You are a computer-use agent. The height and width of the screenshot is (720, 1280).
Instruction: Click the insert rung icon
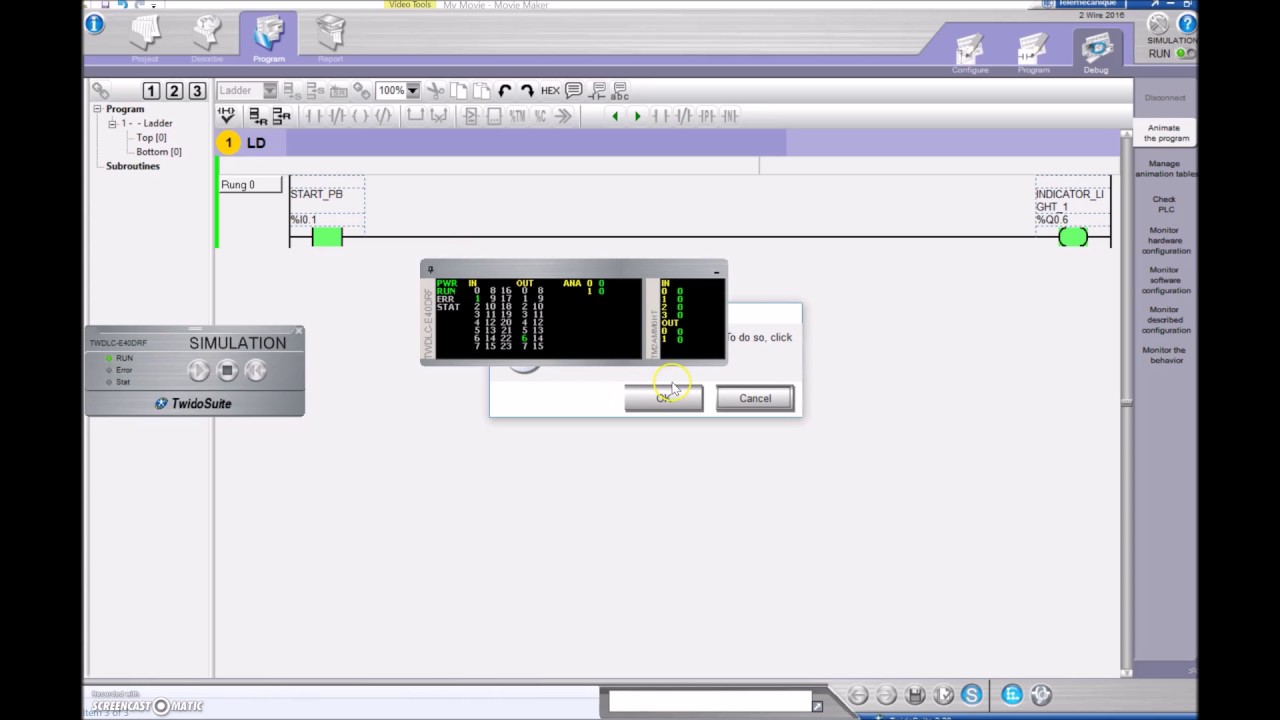[x=256, y=116]
